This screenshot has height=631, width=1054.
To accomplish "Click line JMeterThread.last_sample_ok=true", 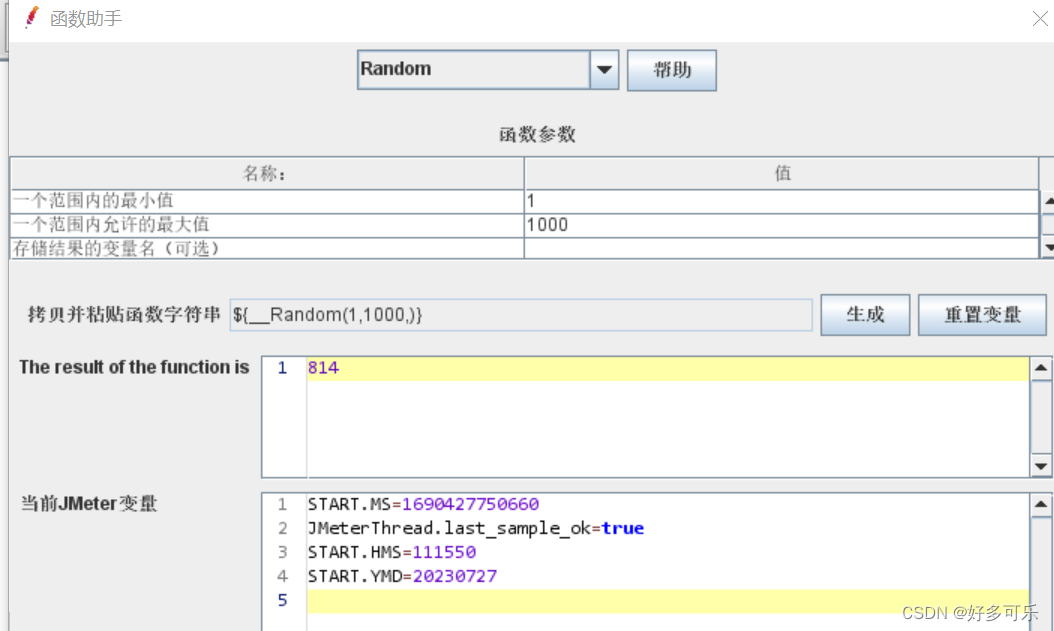I will pos(476,528).
